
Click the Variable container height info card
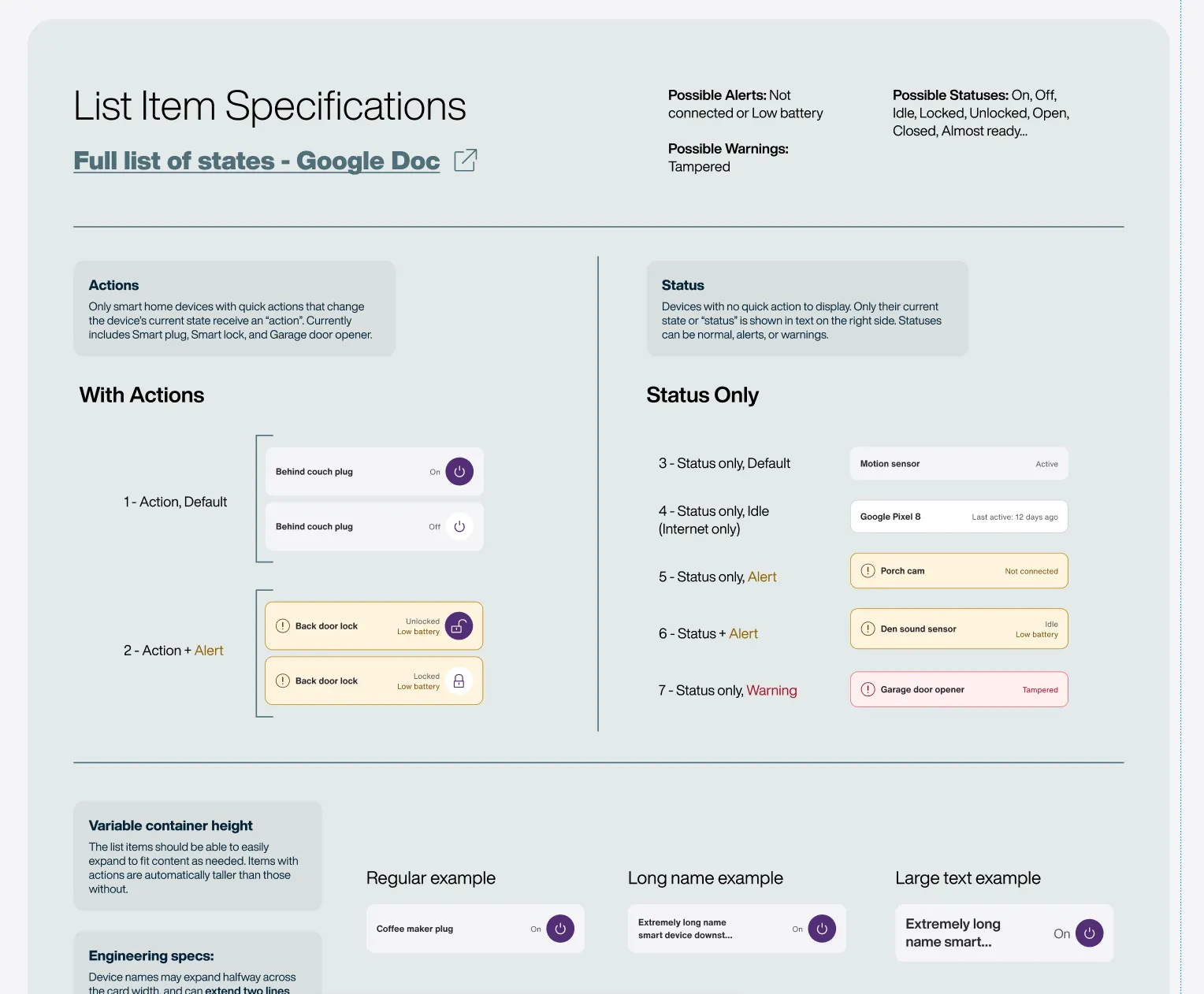point(197,856)
